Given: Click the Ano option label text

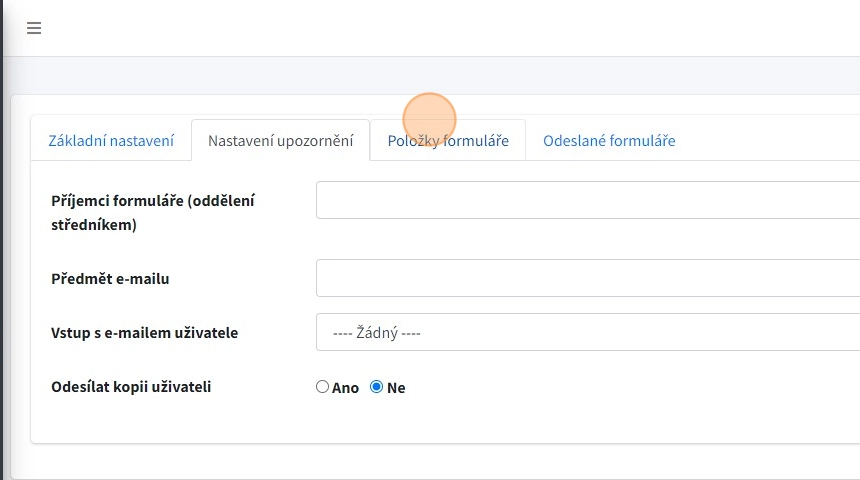Looking at the screenshot, I should coord(346,388).
